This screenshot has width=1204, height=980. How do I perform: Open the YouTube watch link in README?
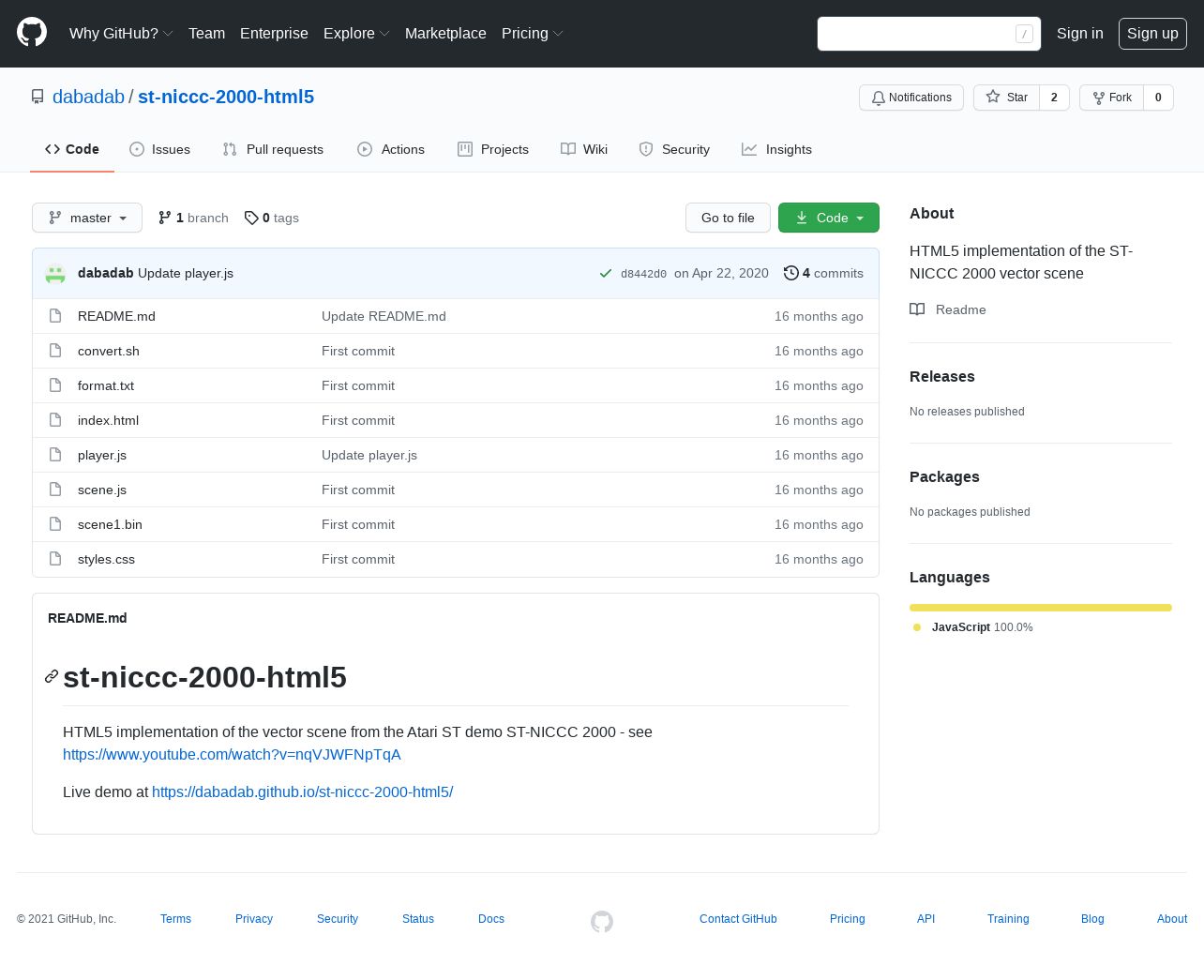[x=232, y=754]
